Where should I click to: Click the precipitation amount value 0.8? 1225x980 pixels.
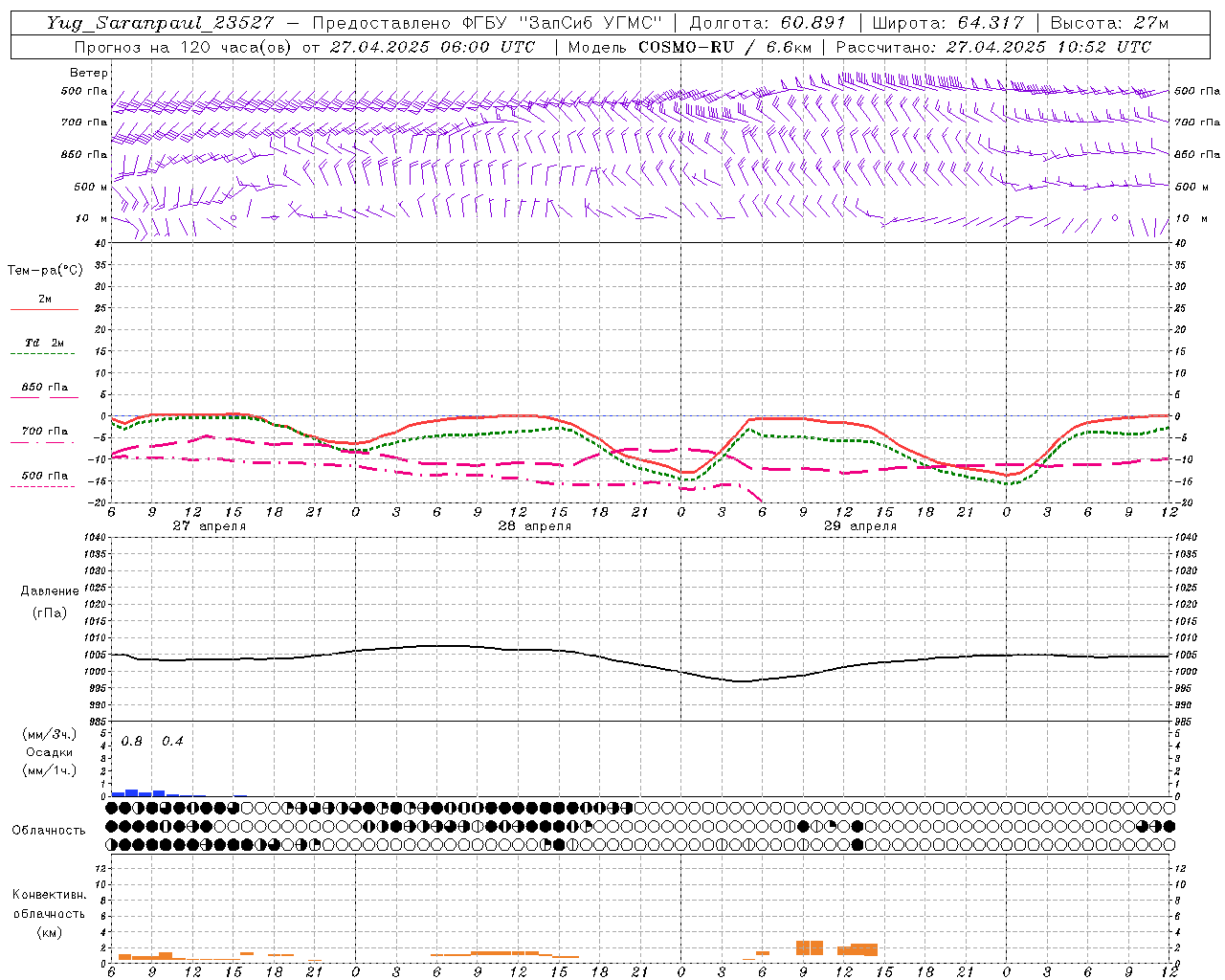(x=132, y=742)
